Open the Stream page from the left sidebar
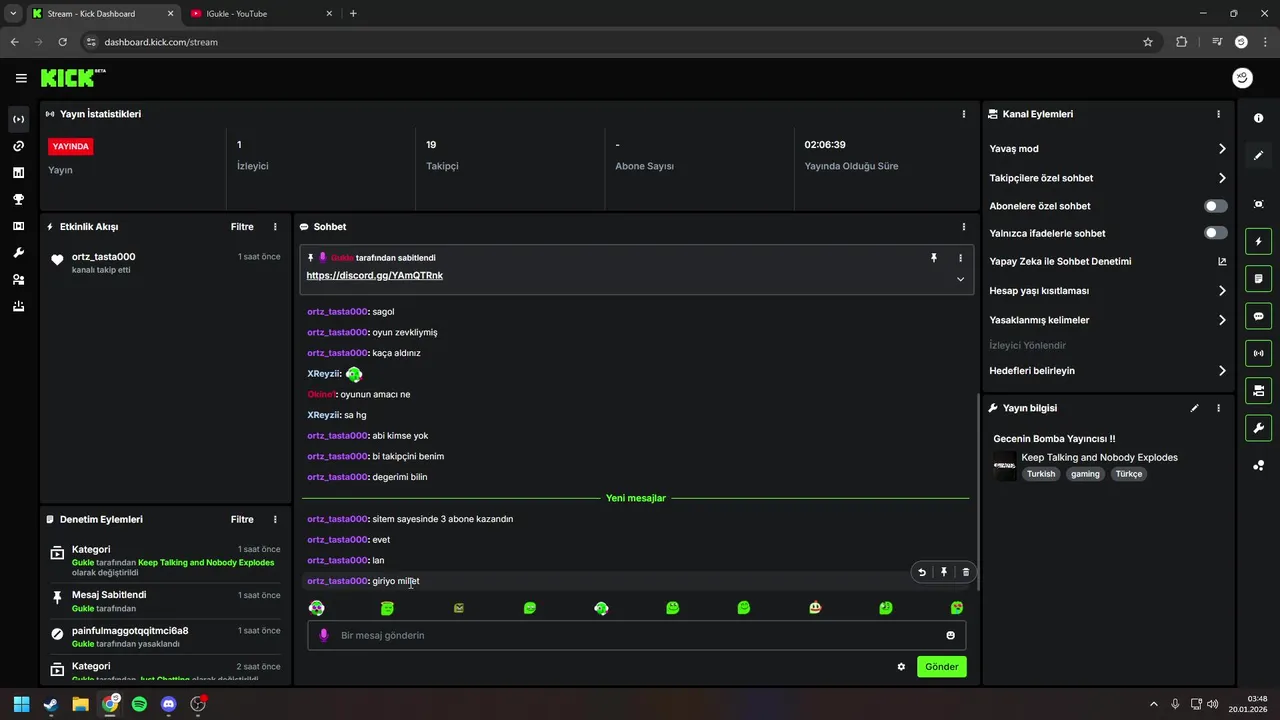 tap(18, 119)
